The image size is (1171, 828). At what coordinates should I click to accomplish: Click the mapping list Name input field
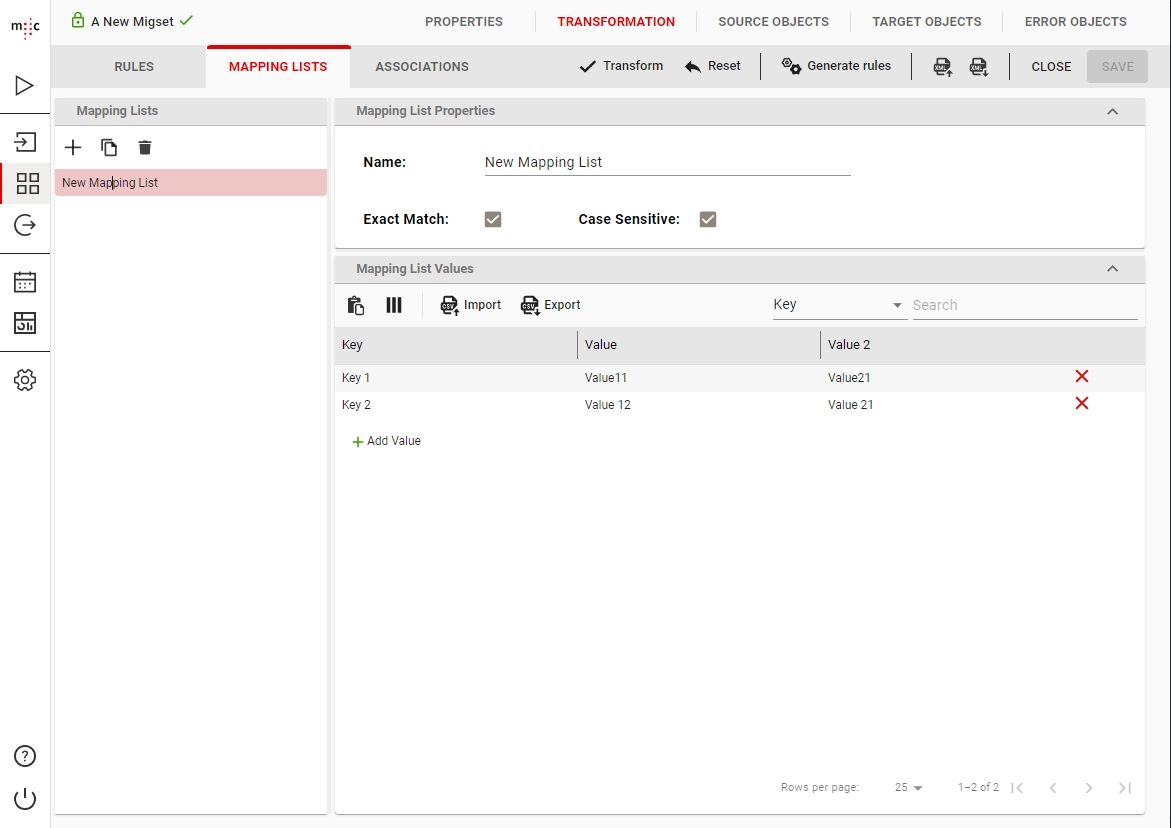(667, 162)
